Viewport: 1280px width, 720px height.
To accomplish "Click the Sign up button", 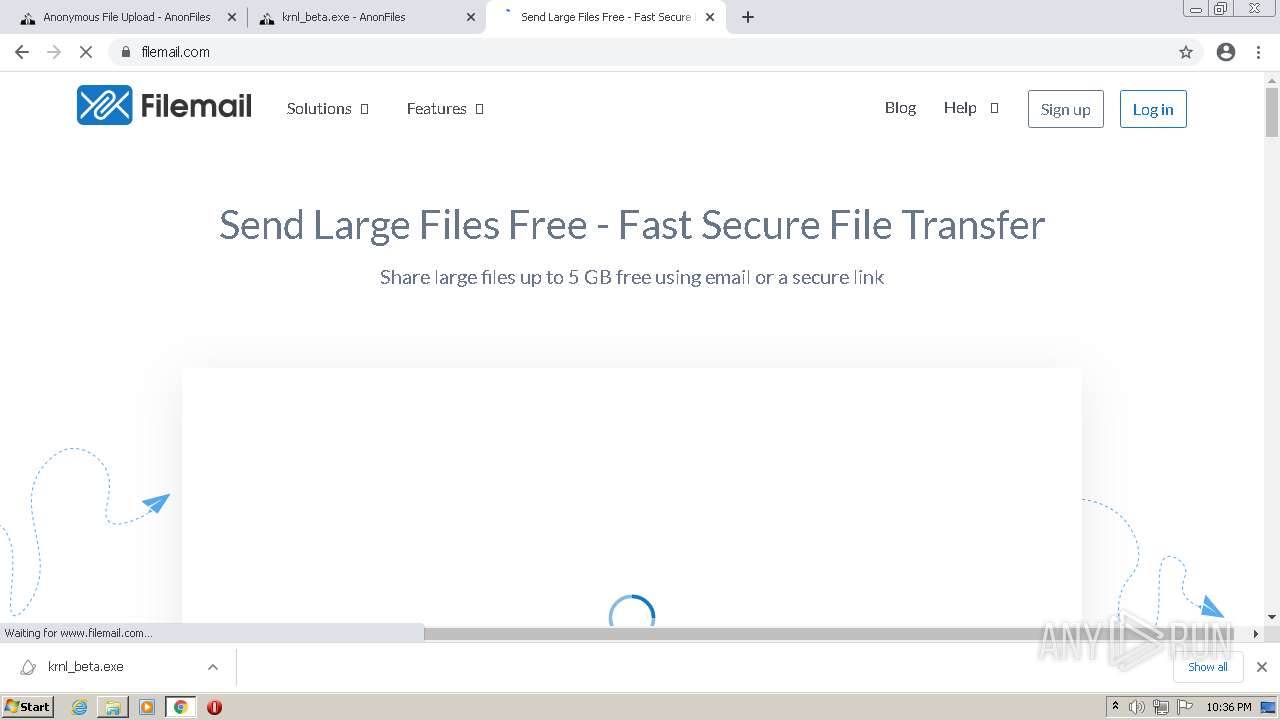I will (x=1065, y=109).
